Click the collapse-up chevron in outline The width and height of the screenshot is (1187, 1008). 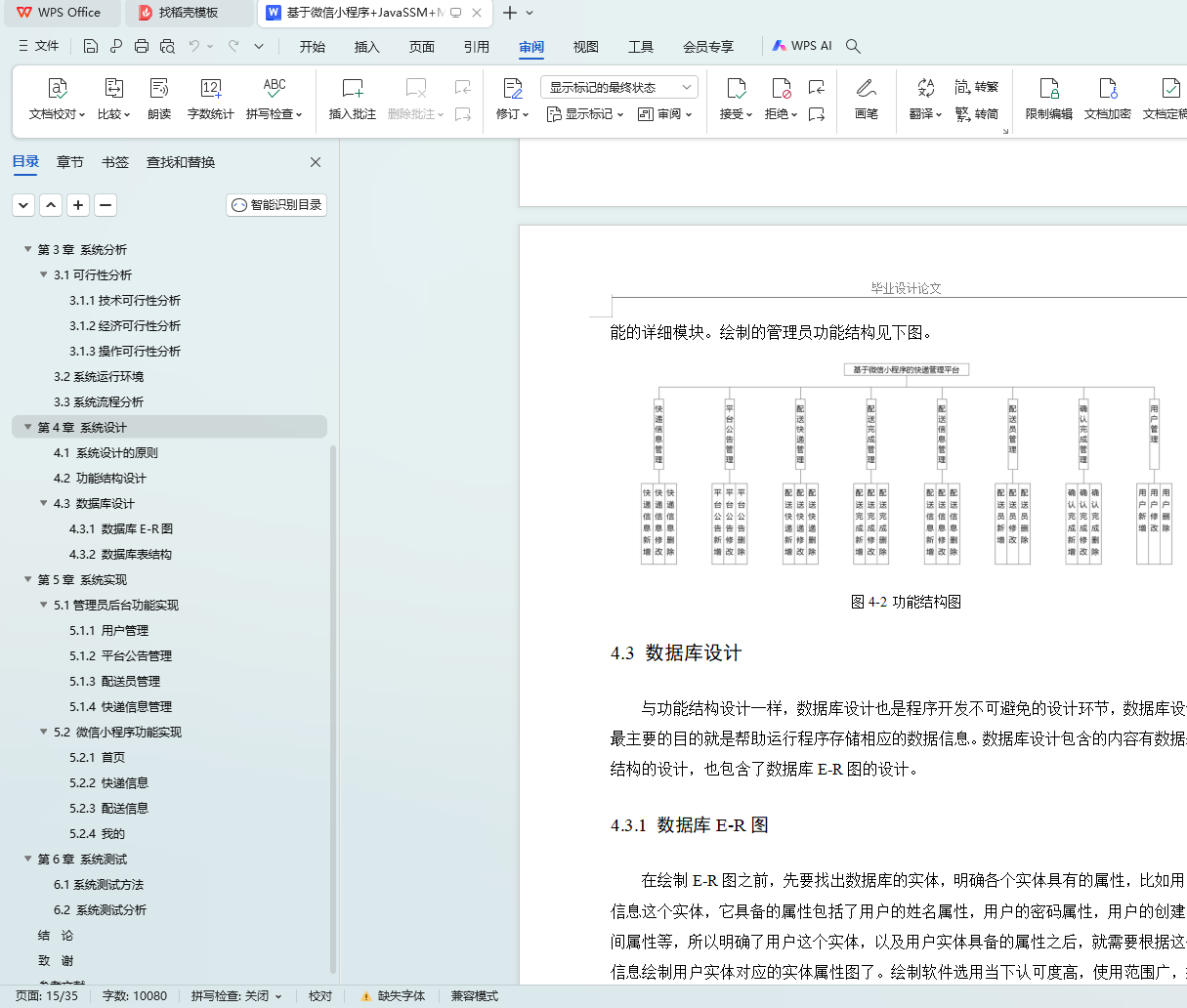[x=51, y=205]
